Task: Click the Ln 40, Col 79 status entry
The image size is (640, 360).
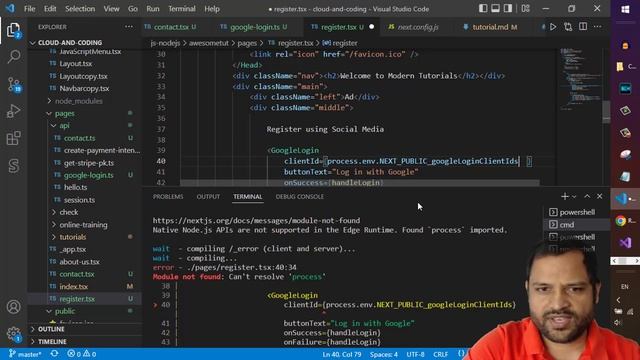Action: click(x=342, y=354)
